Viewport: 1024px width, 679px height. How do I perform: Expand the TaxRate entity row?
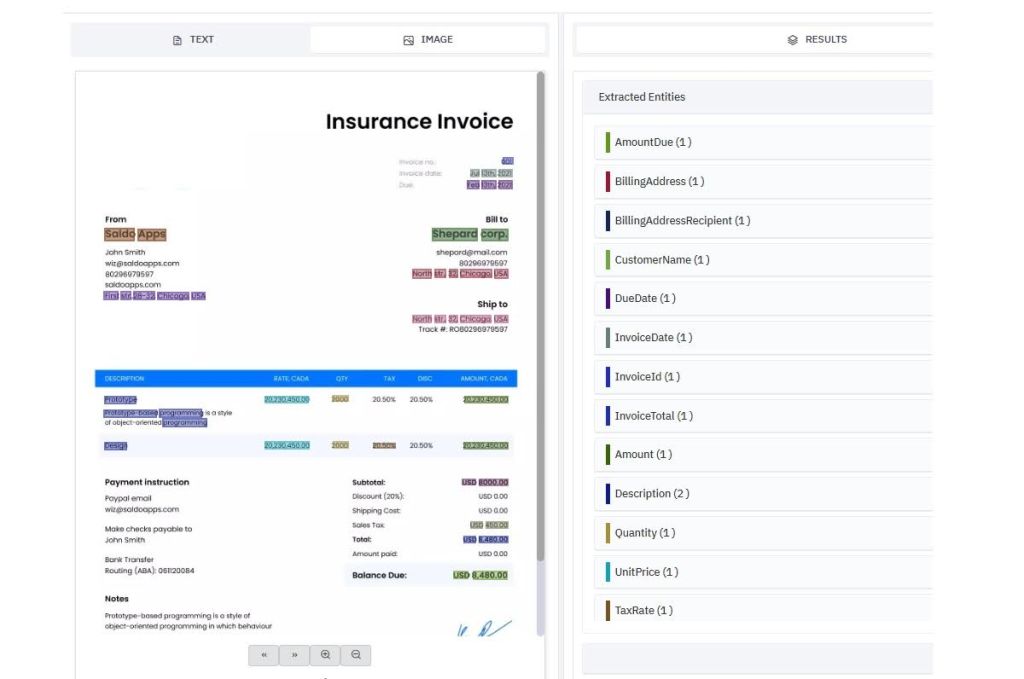coord(757,610)
